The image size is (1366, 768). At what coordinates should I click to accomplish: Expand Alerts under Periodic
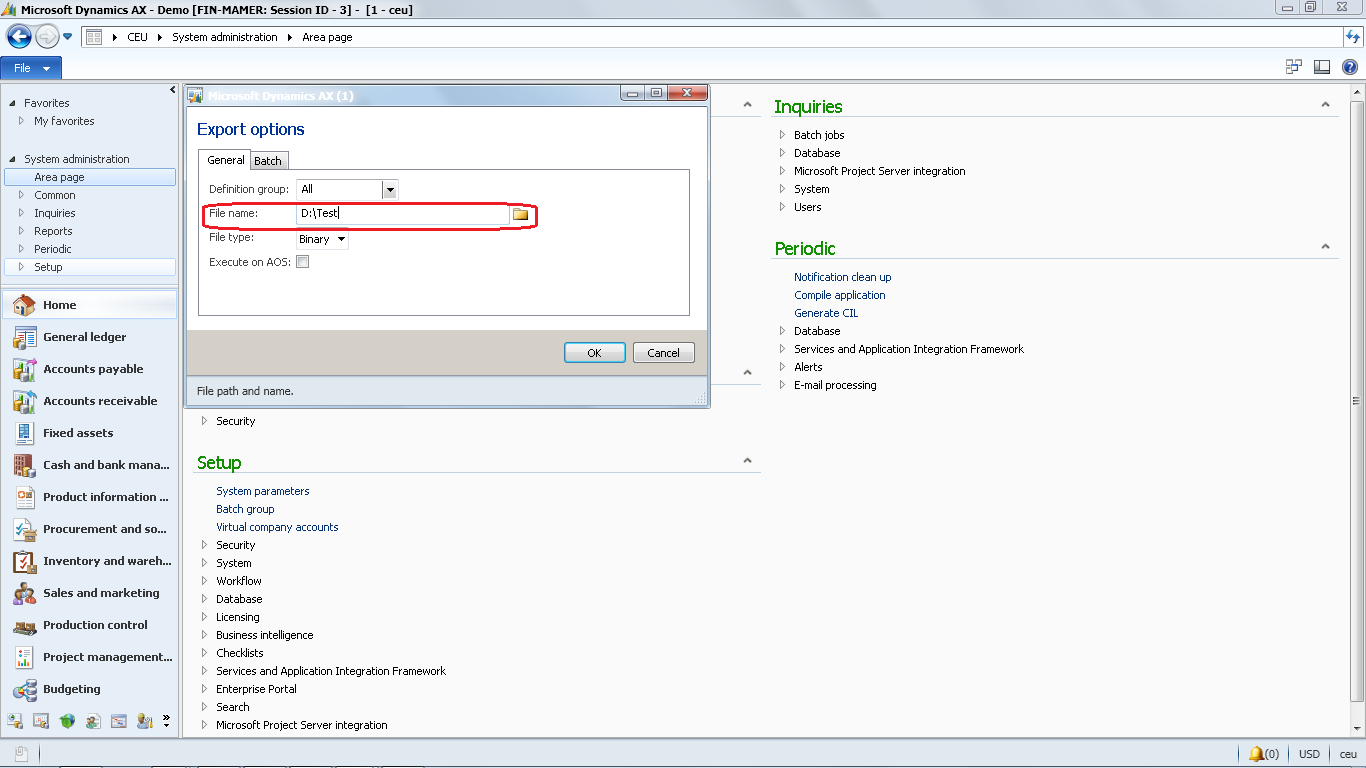click(x=783, y=367)
